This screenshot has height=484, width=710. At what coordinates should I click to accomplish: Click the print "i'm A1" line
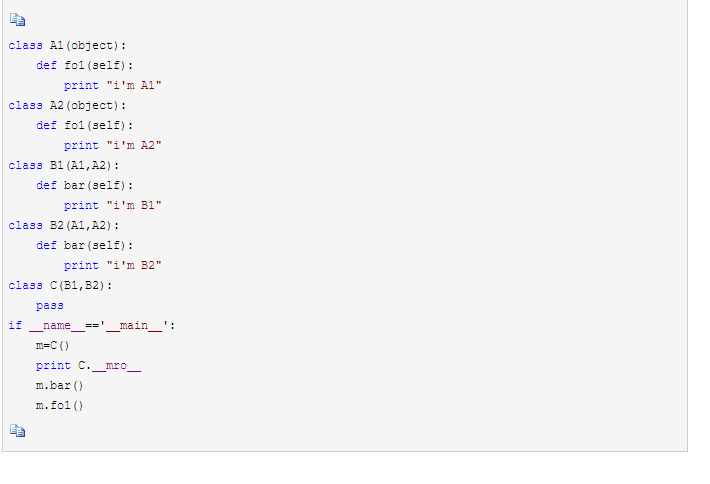point(113,85)
